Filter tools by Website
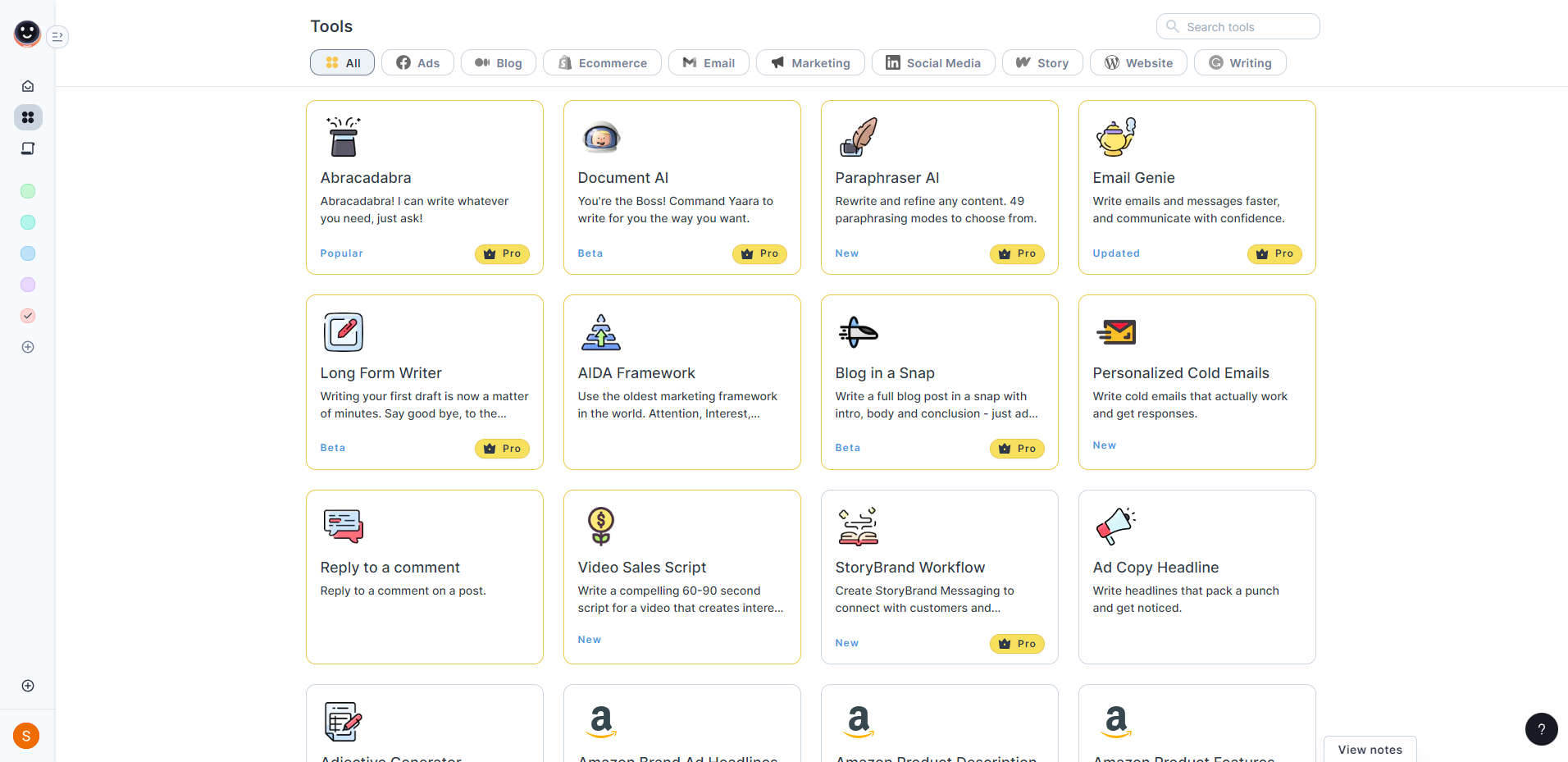1568x762 pixels. (x=1138, y=62)
